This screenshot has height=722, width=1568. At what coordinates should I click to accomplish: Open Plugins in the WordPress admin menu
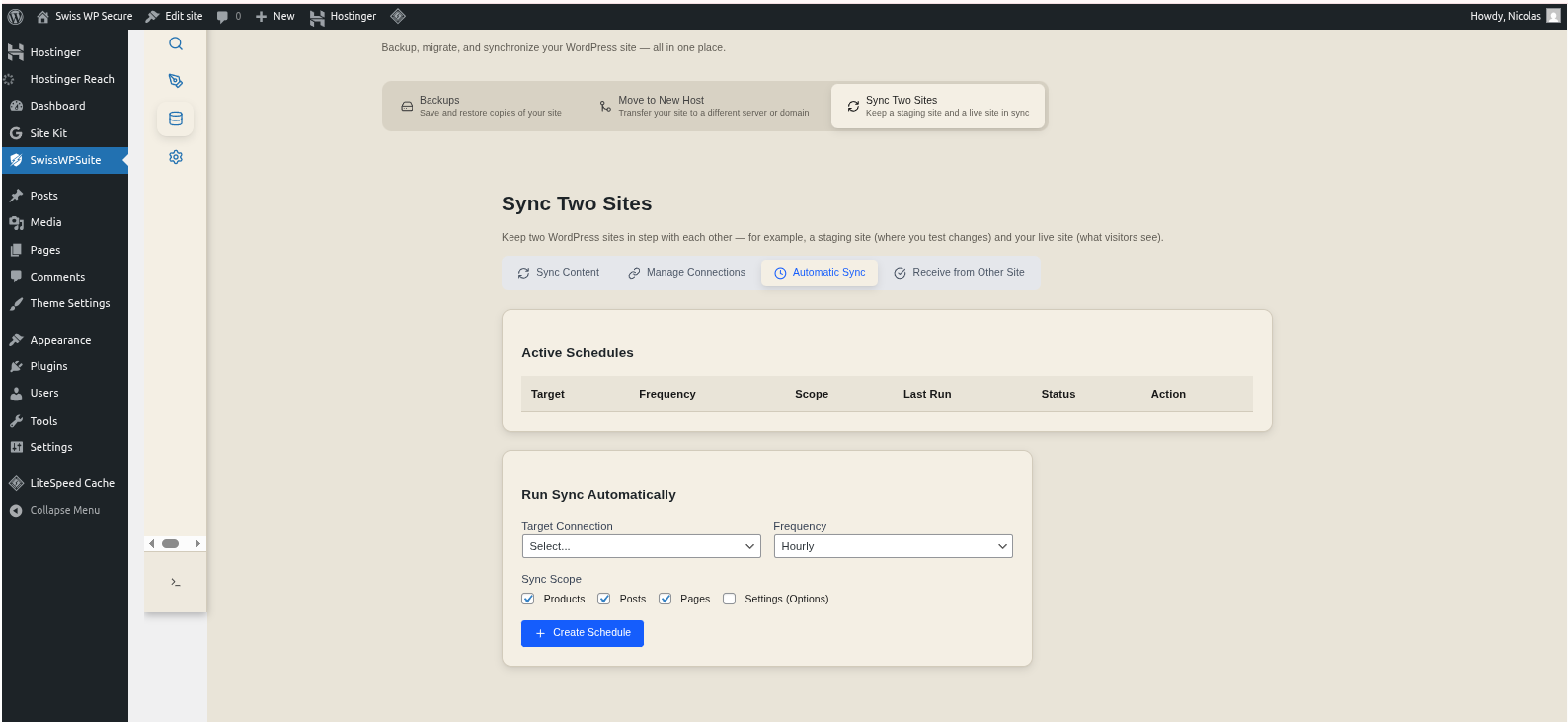pyautogui.click(x=48, y=366)
